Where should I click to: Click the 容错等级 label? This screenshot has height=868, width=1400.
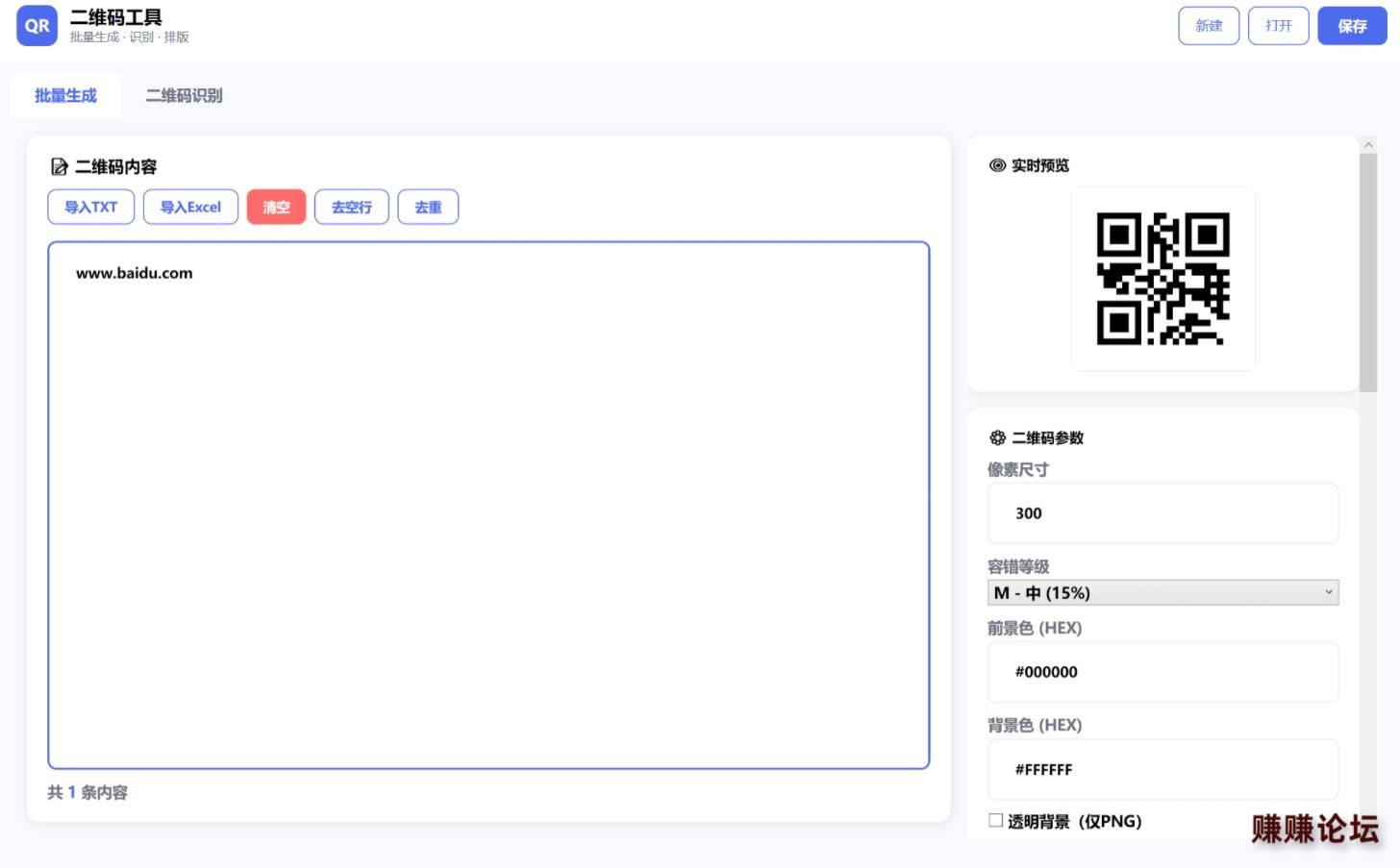(1018, 566)
